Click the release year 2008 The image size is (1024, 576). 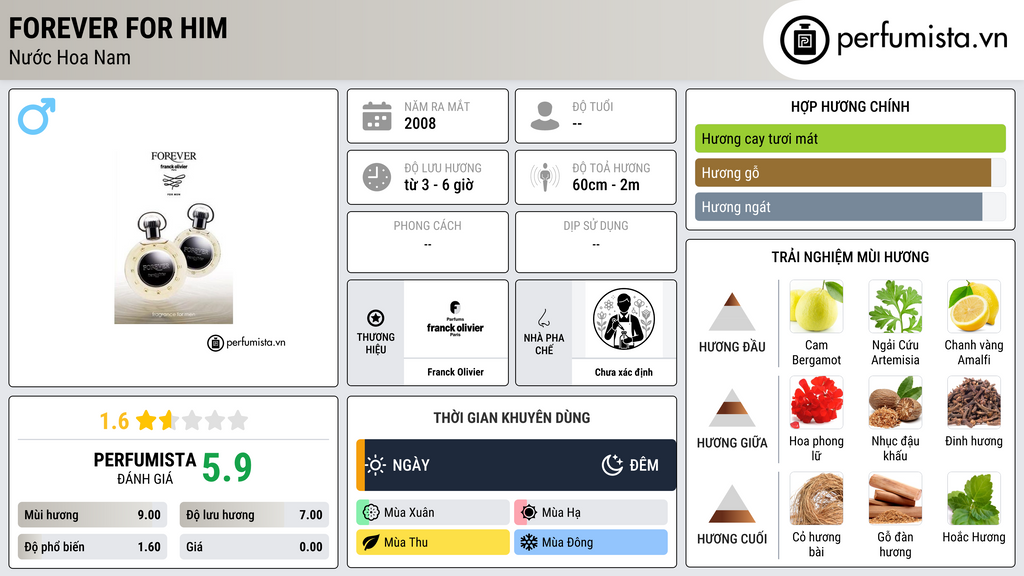[420, 123]
